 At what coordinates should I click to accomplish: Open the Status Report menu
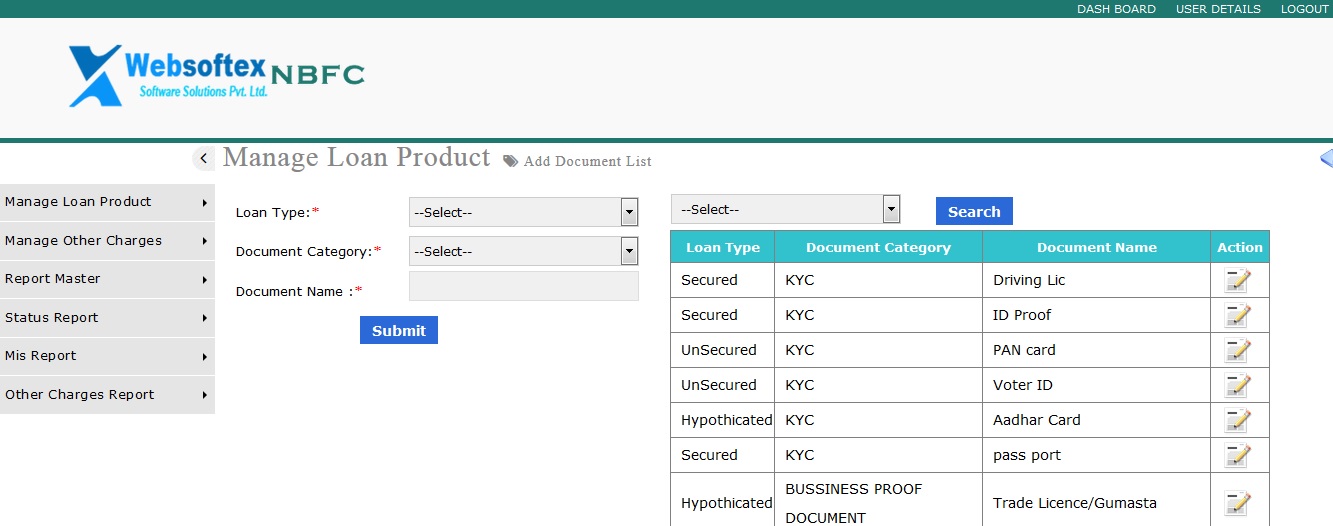107,318
